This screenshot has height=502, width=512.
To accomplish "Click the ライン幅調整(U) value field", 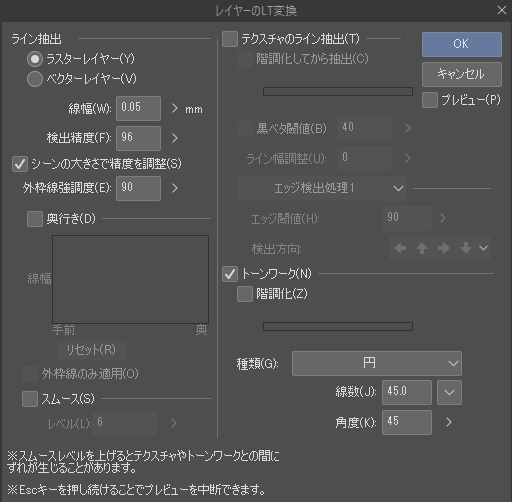I will tap(364, 158).
